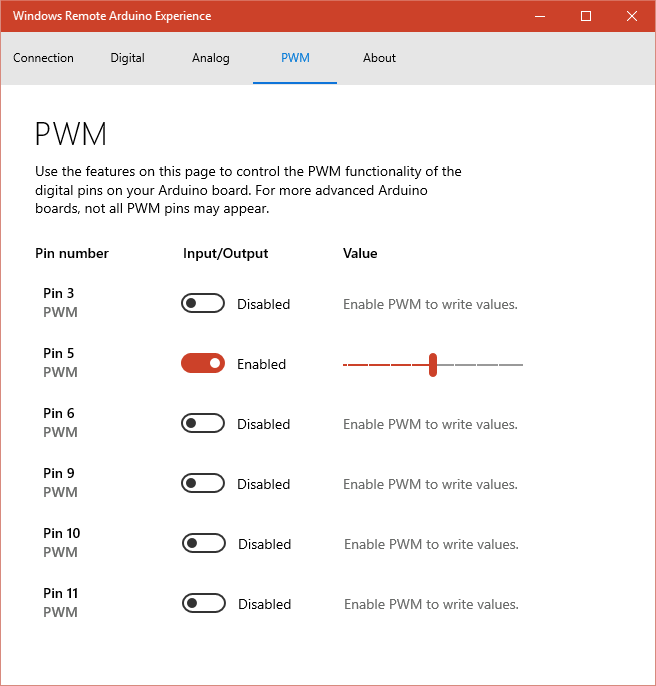Click the Pin 5 label
Screen dimensions: 656x686
[x=59, y=353]
